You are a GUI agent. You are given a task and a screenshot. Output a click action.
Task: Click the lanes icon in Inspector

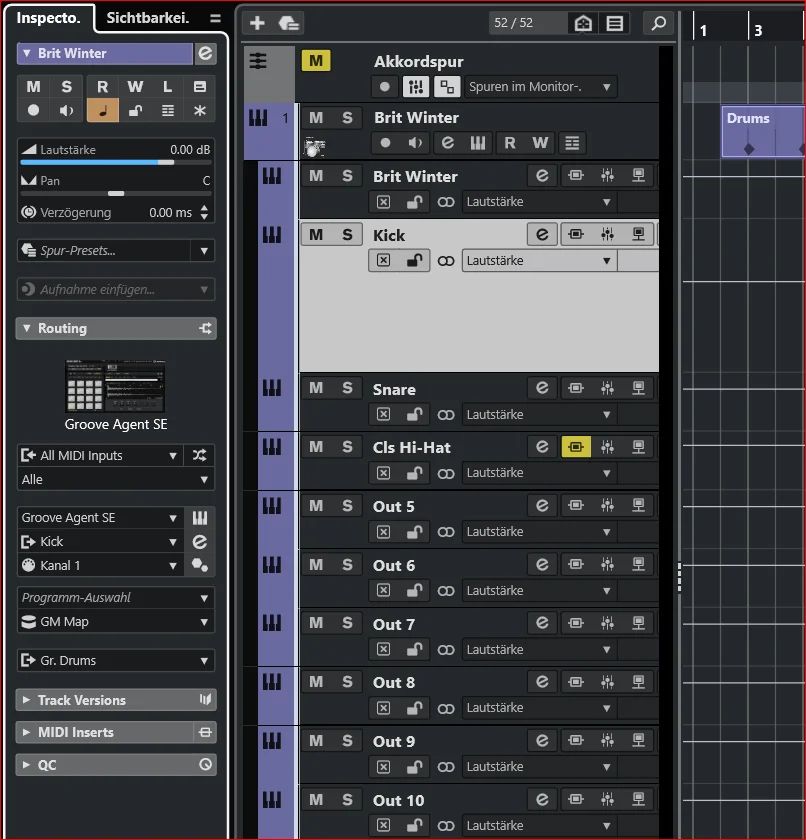pos(168,111)
